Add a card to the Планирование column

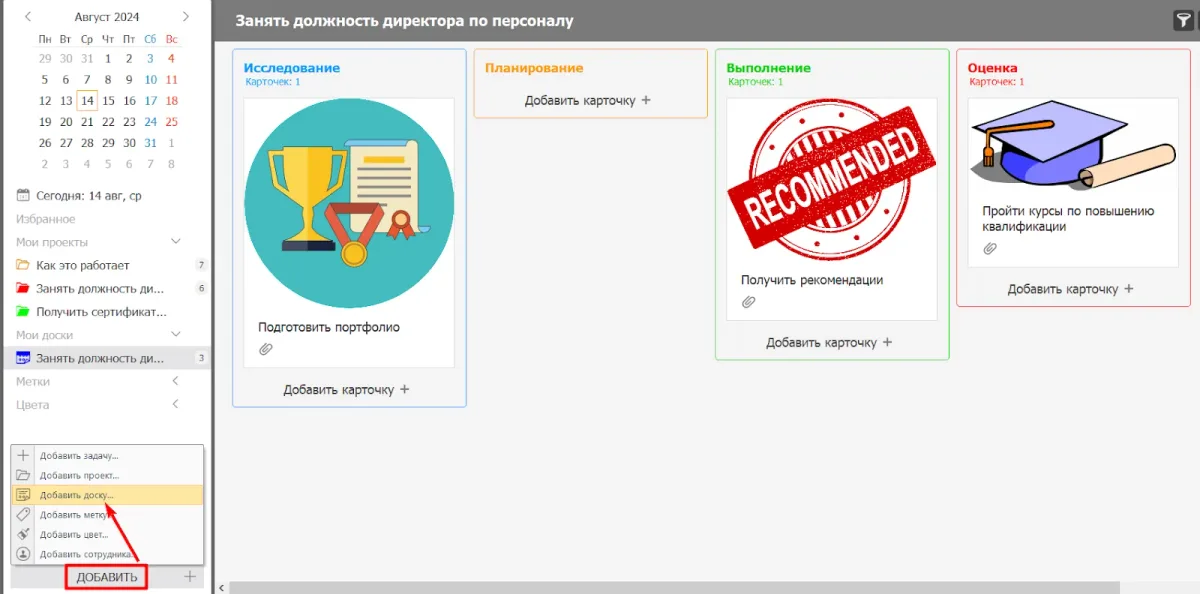pyautogui.click(x=587, y=100)
